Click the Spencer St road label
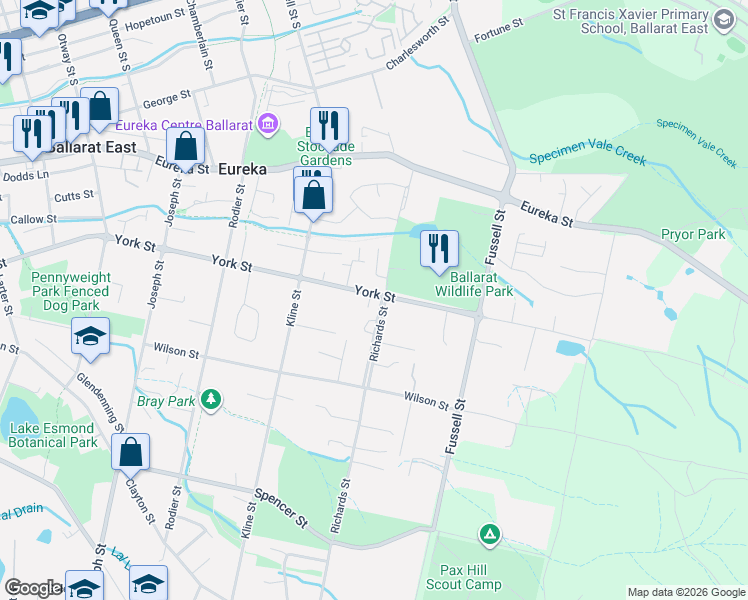748x600 pixels. pos(280,508)
